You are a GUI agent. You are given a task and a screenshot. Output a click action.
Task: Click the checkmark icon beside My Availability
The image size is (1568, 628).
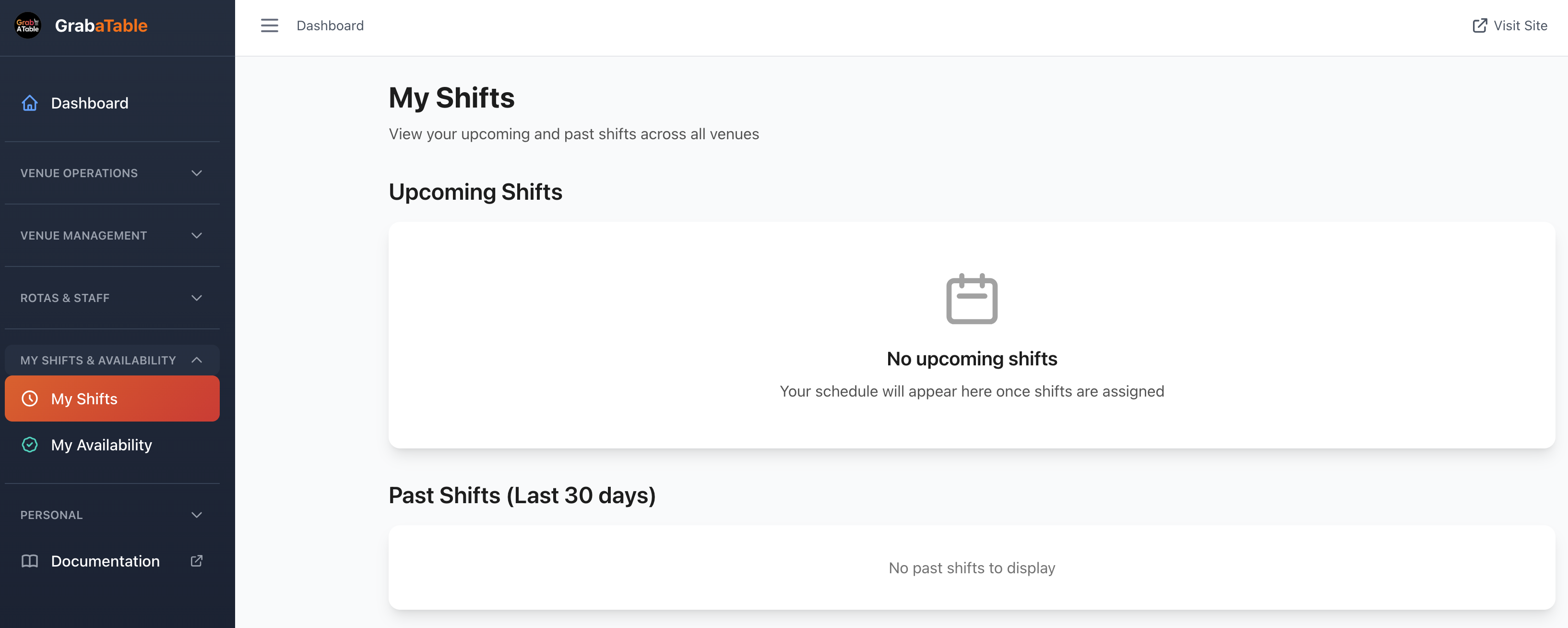click(x=30, y=445)
